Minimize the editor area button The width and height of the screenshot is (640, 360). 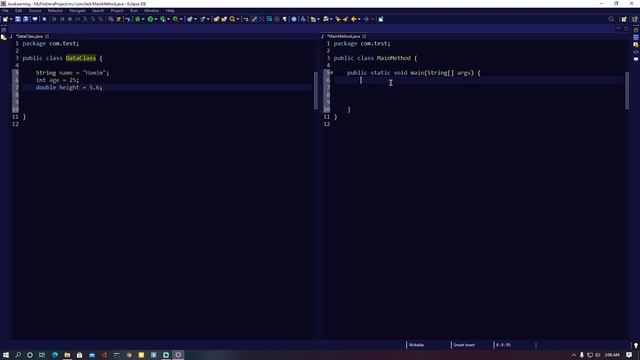(x=619, y=29)
